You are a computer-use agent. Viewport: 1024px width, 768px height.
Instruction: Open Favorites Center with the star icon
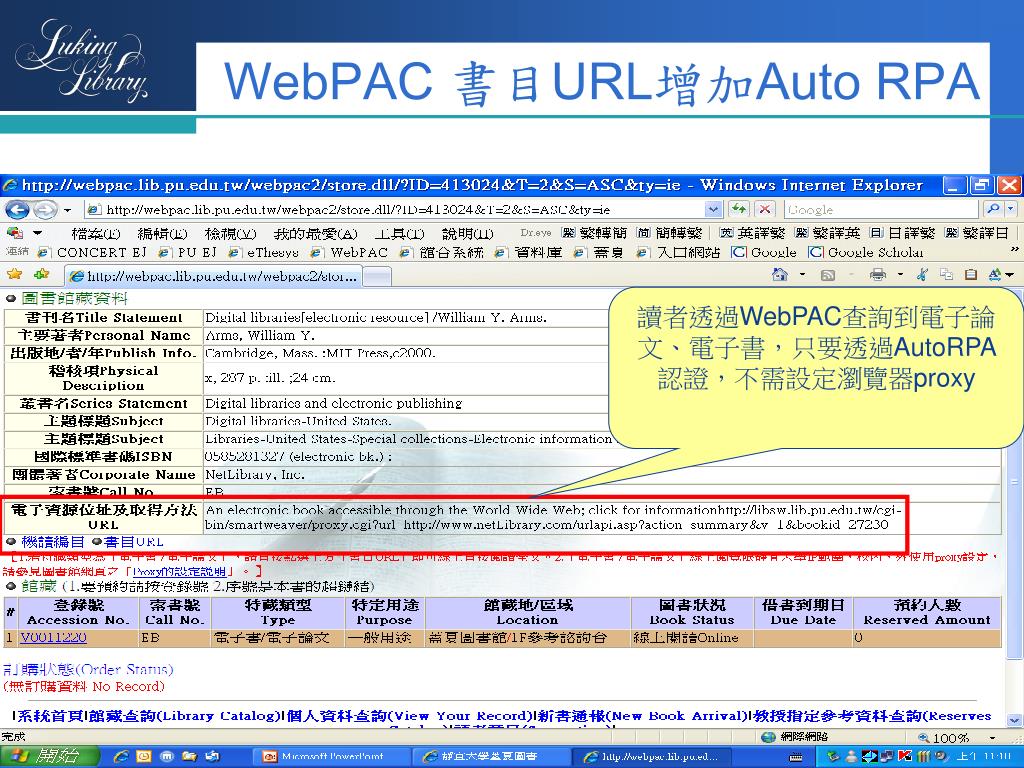pyautogui.click(x=14, y=274)
